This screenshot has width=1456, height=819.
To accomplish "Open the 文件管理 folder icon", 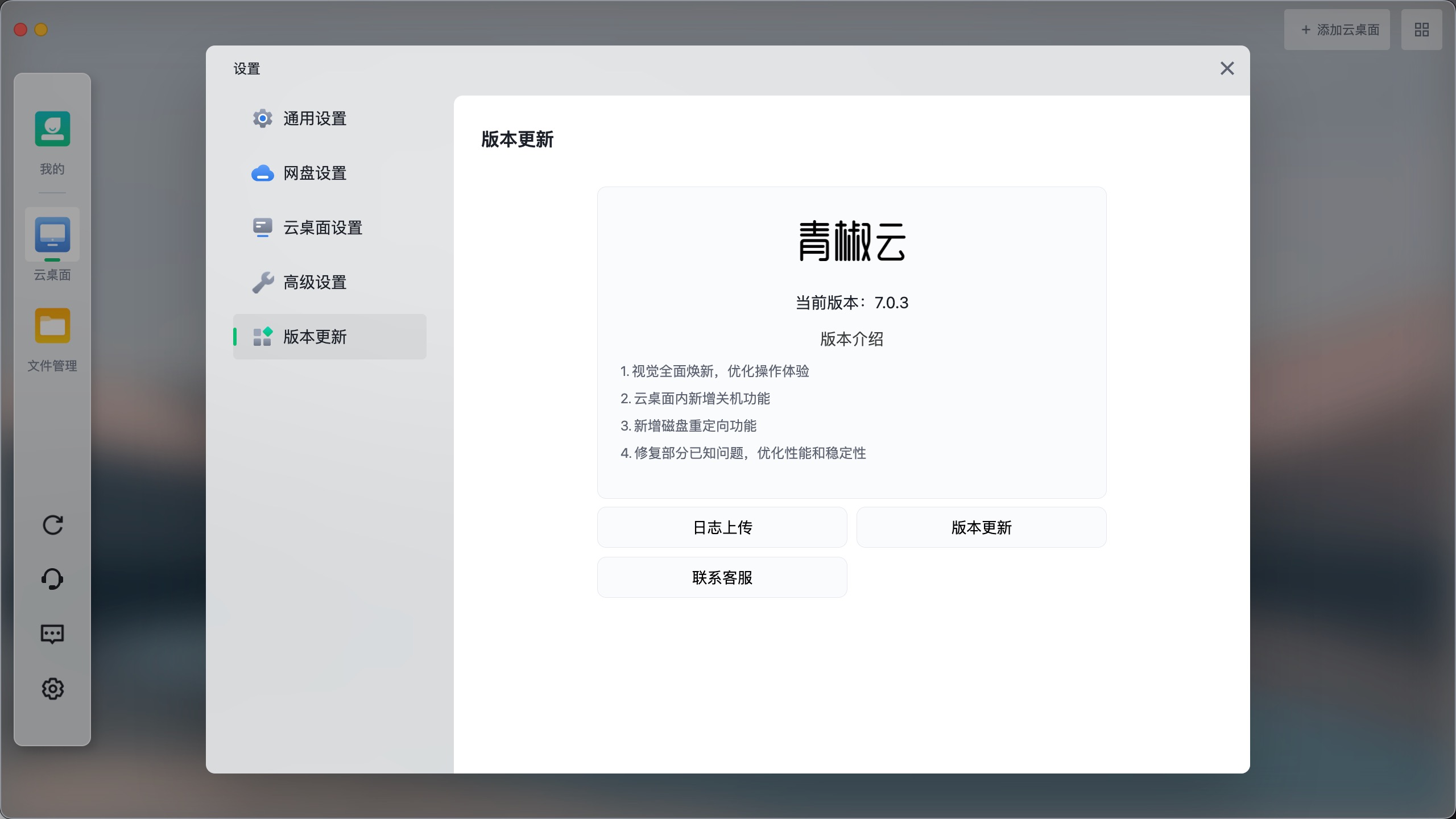I will 52,325.
